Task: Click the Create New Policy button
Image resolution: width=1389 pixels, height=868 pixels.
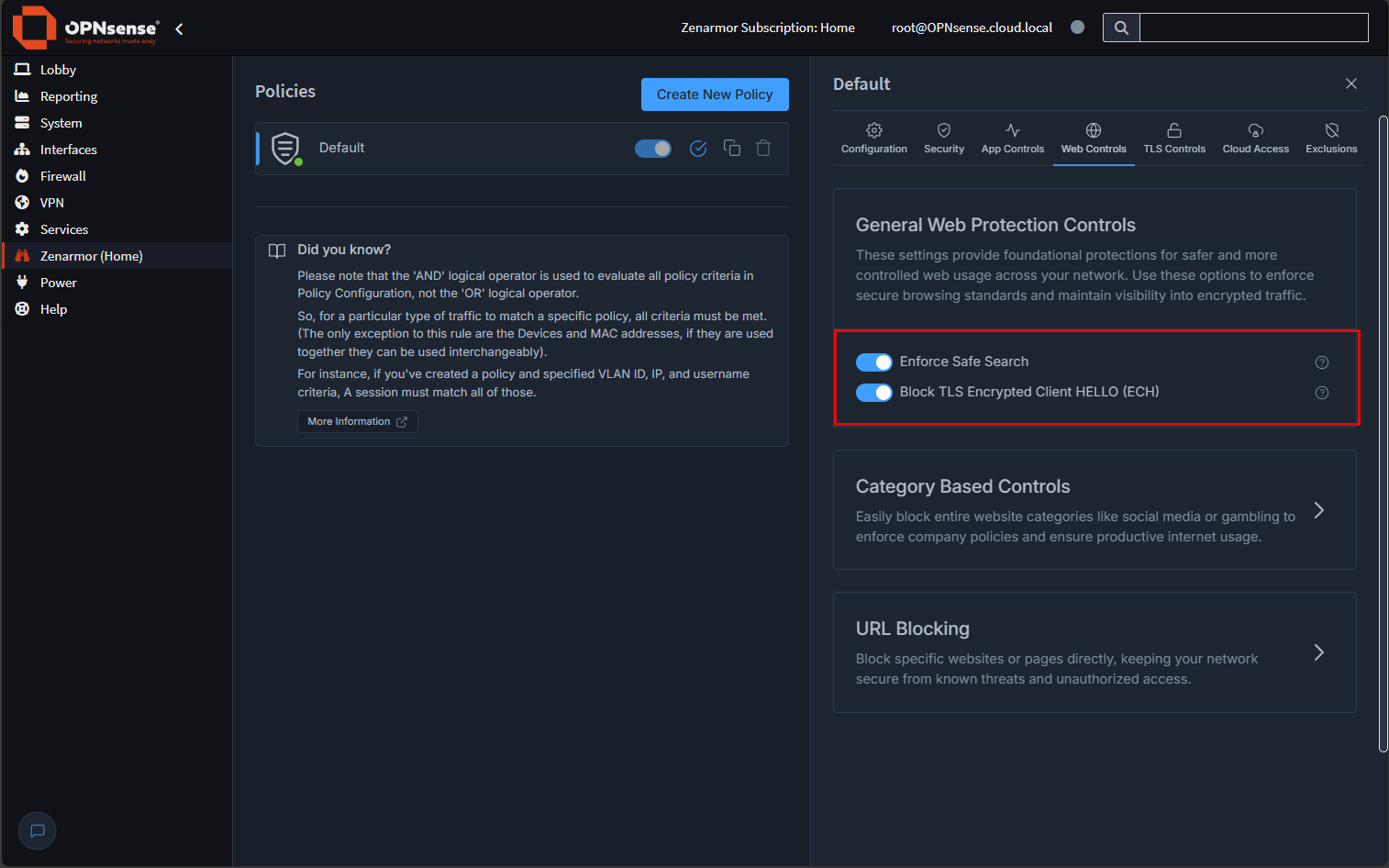Action: [715, 94]
